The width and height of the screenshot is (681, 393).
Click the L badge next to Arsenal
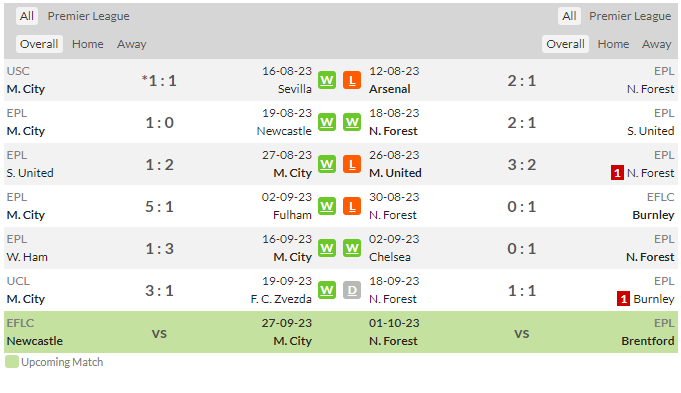[352, 80]
